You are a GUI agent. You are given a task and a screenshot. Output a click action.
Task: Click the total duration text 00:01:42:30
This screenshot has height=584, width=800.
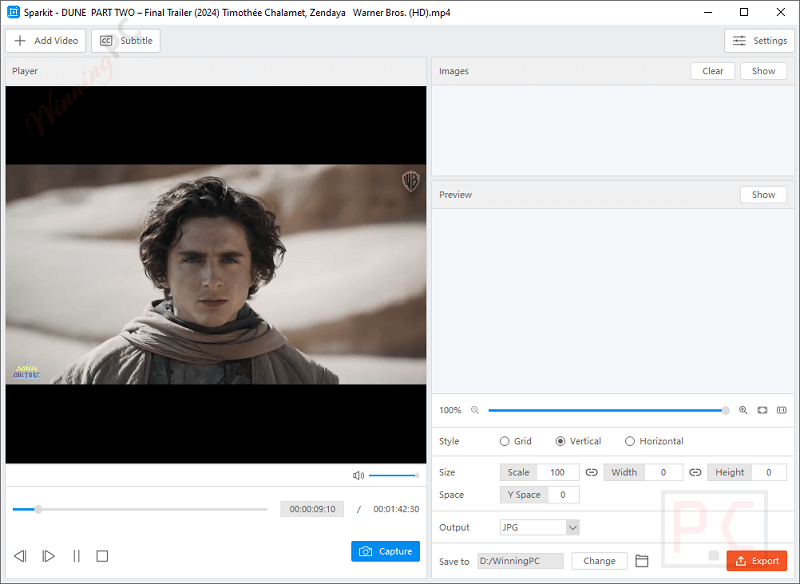396,509
